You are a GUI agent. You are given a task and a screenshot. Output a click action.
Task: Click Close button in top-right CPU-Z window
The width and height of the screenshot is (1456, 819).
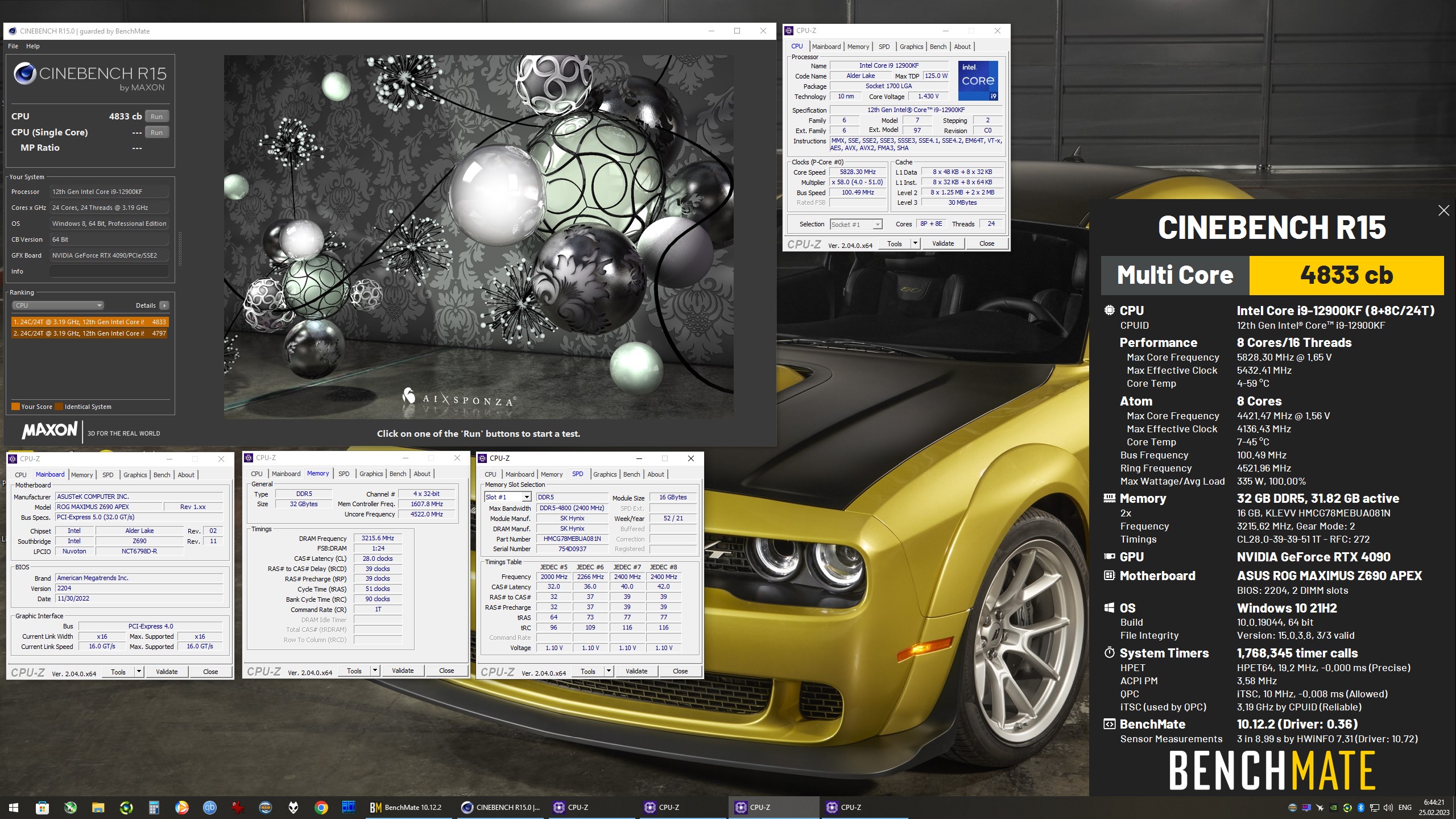987,243
